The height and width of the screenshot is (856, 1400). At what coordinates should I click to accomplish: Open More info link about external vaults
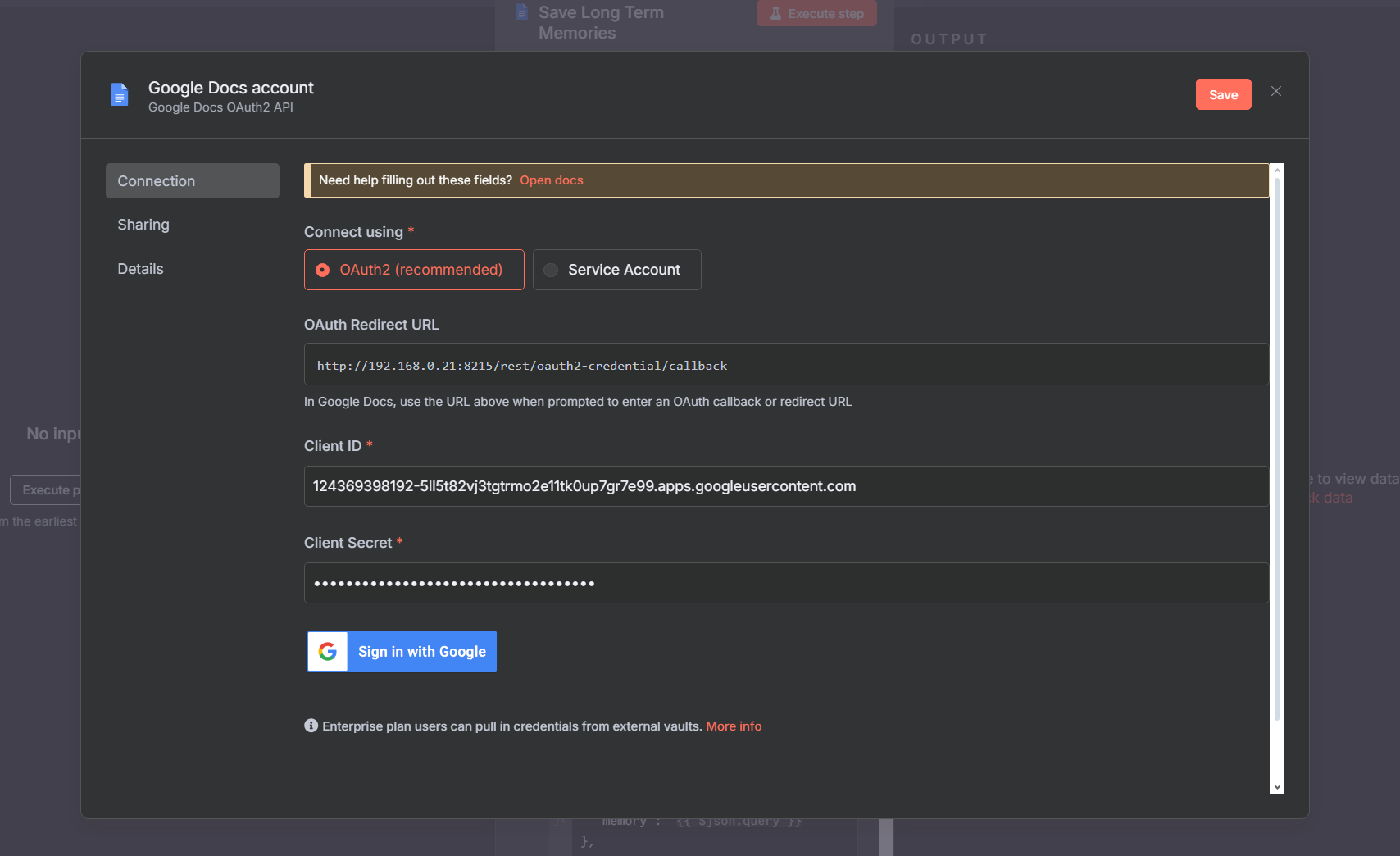pos(734,726)
